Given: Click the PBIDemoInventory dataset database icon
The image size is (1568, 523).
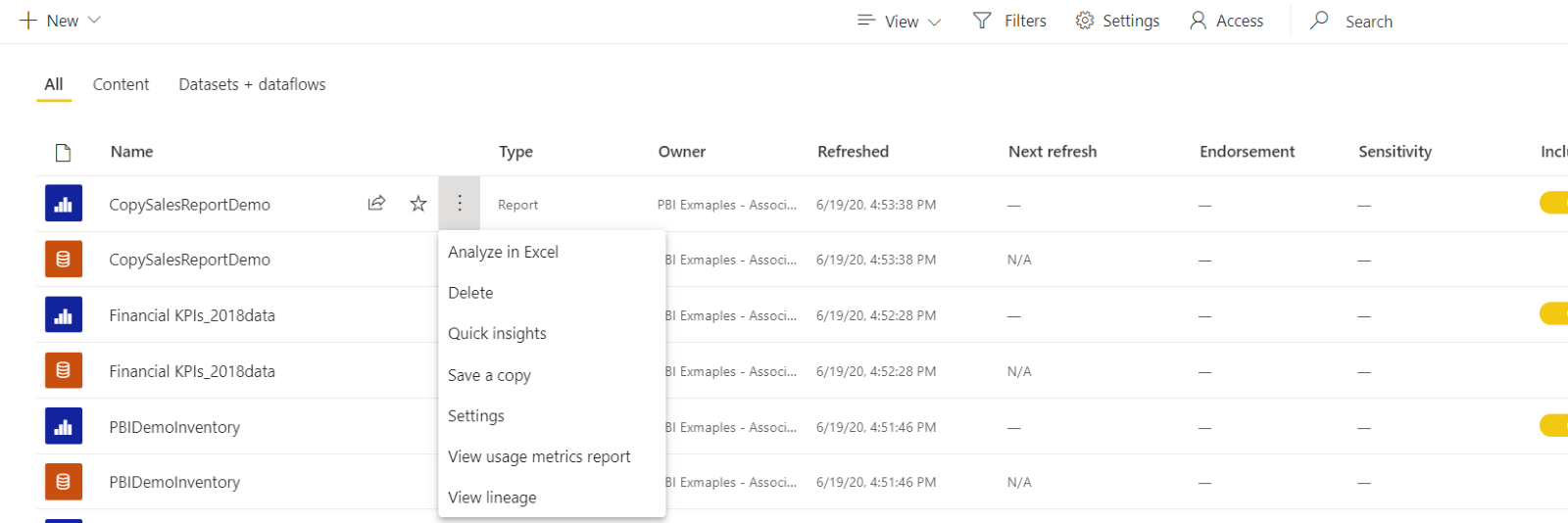Looking at the screenshot, I should (64, 482).
